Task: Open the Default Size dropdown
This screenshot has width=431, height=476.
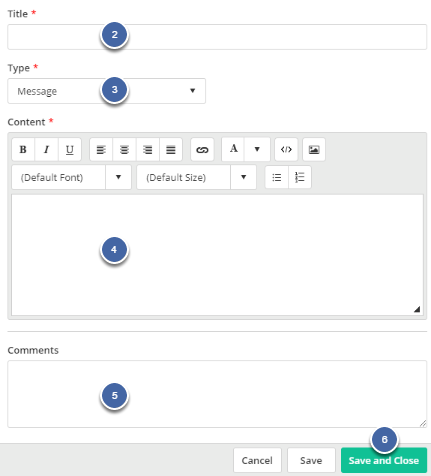Action: coord(197,177)
